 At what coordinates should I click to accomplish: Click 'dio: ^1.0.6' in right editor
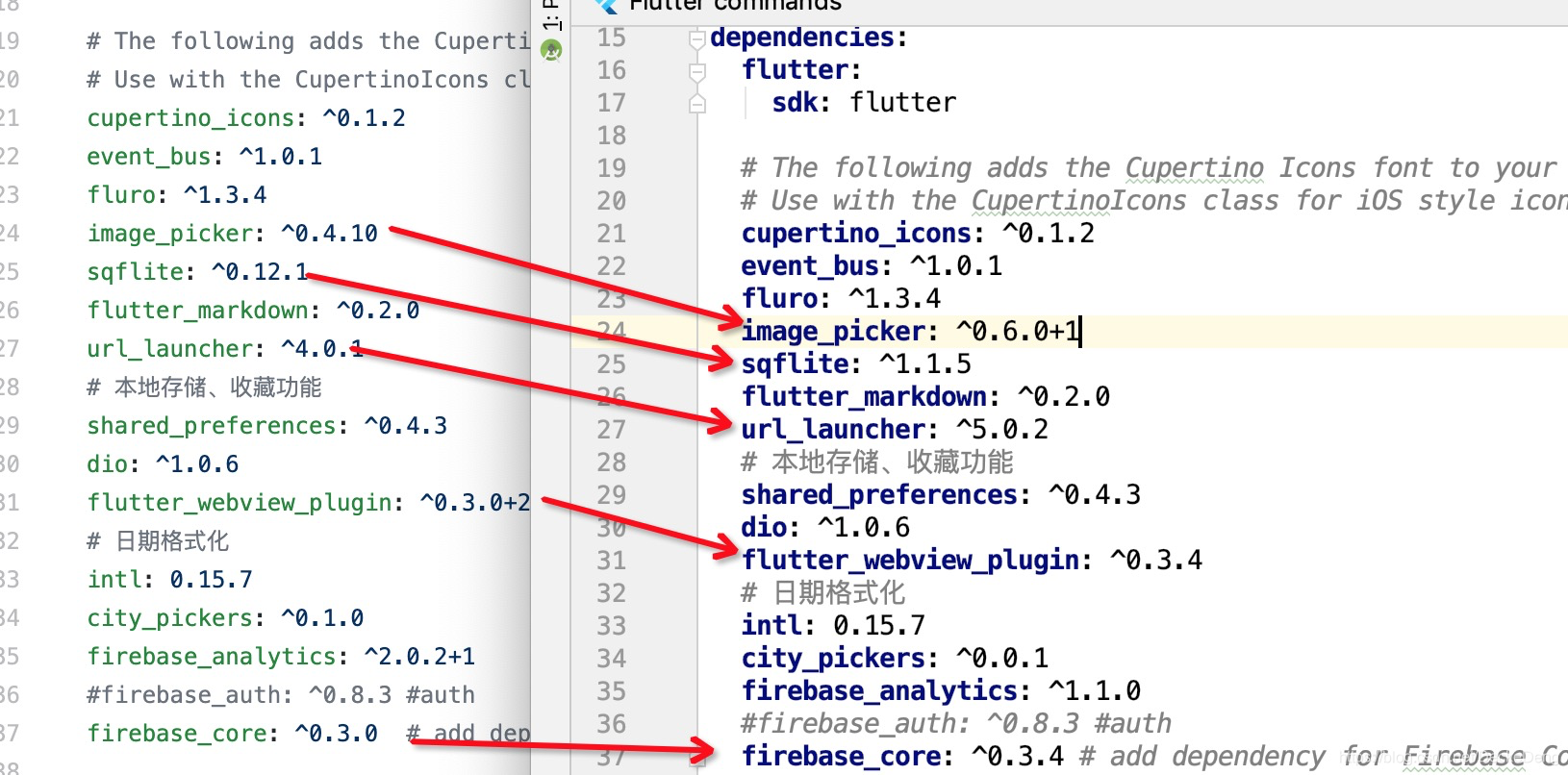point(825,528)
